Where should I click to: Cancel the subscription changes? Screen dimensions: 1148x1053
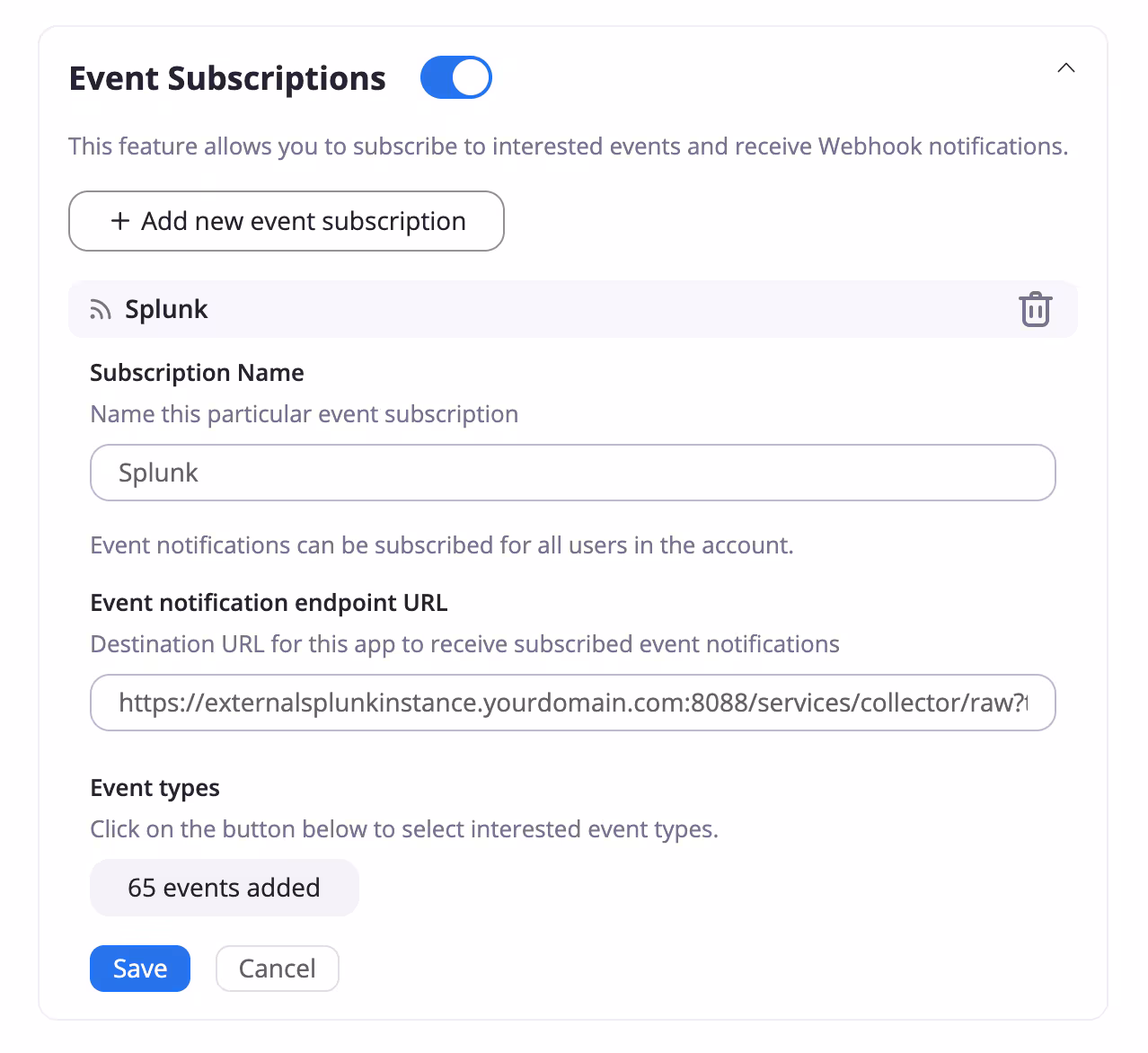click(x=277, y=969)
